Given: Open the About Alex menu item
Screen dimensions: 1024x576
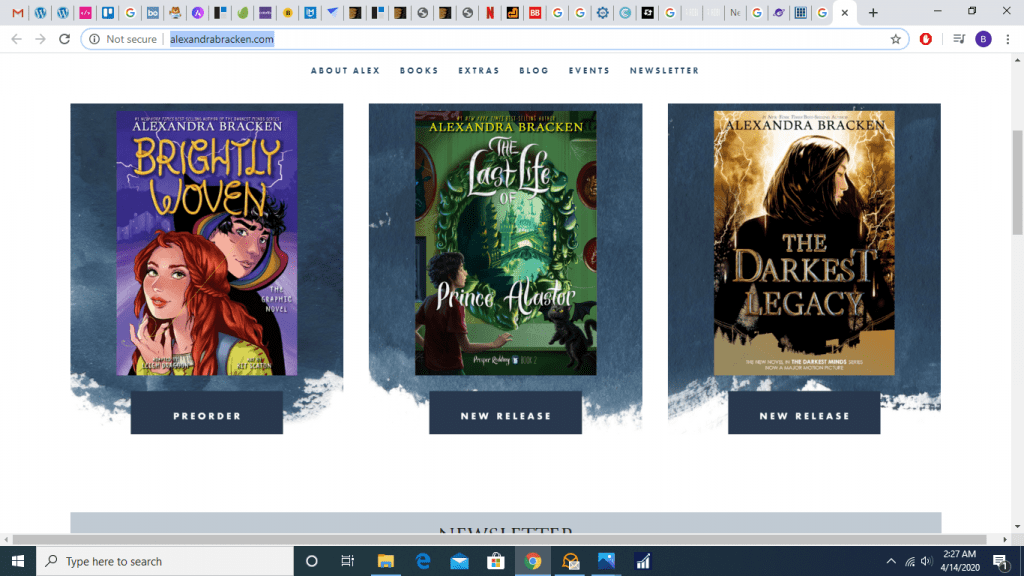Looking at the screenshot, I should point(345,71).
